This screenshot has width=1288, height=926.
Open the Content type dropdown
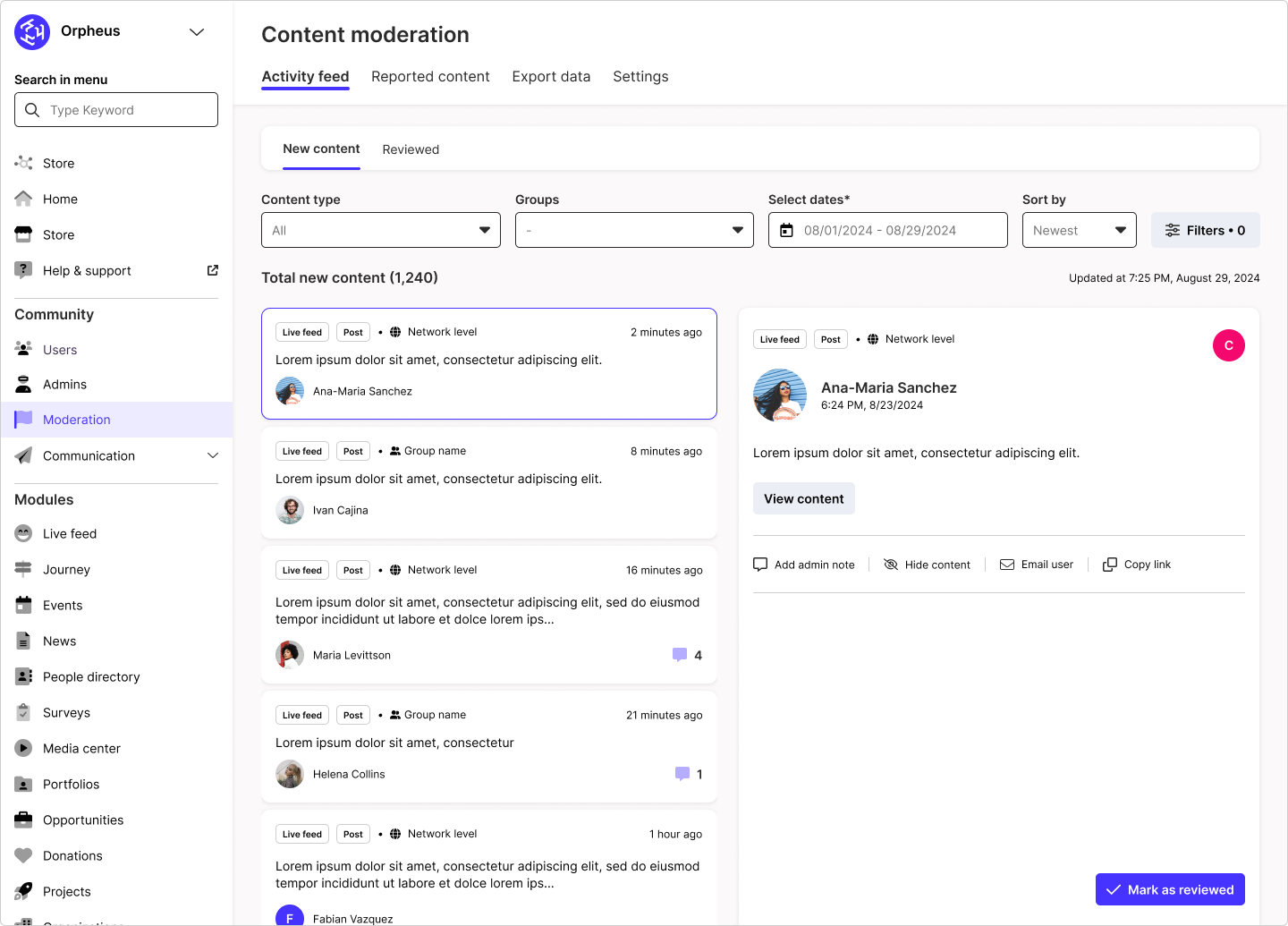click(380, 230)
